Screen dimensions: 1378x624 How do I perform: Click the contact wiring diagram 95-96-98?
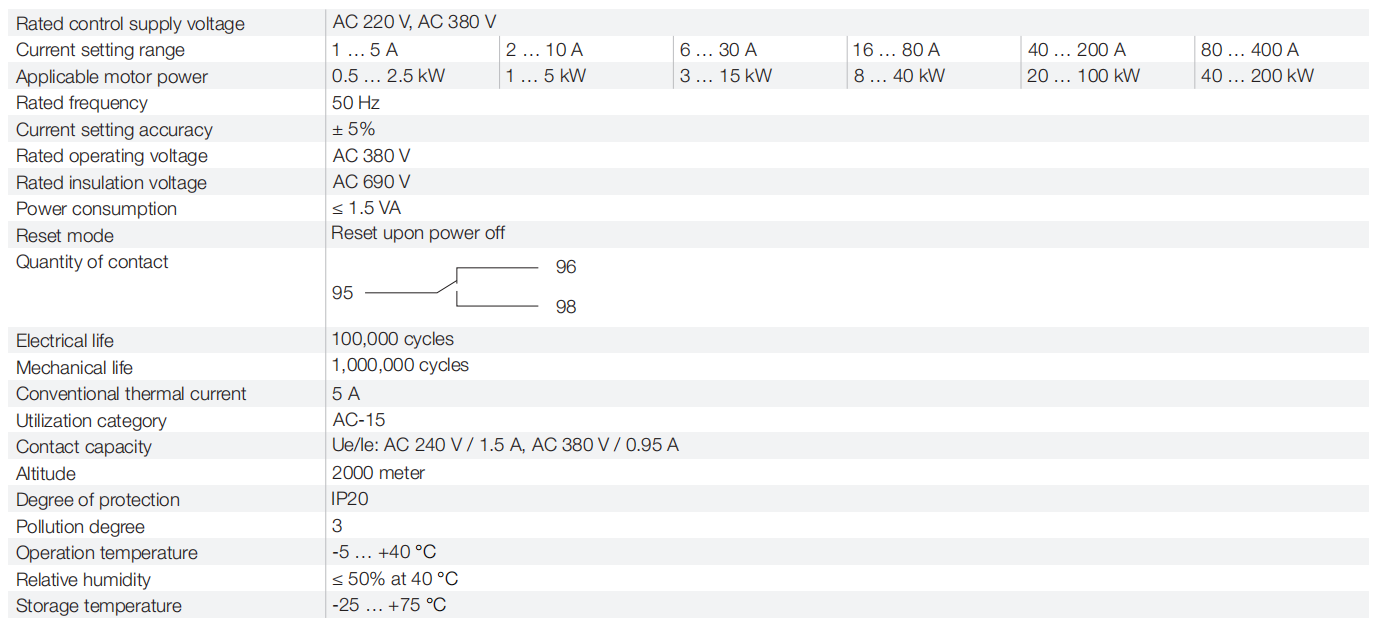[453, 287]
